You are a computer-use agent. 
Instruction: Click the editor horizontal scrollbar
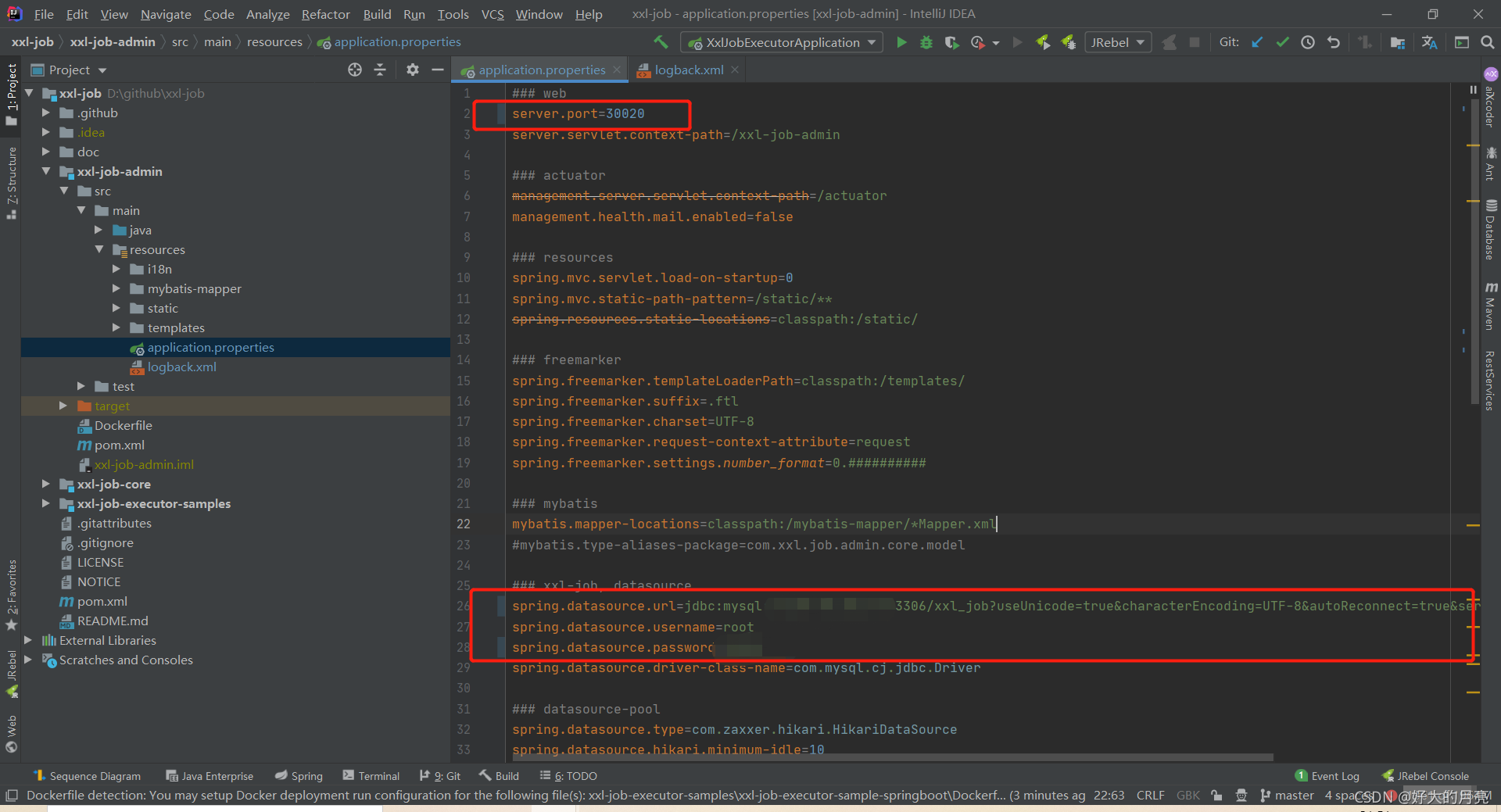click(x=891, y=757)
